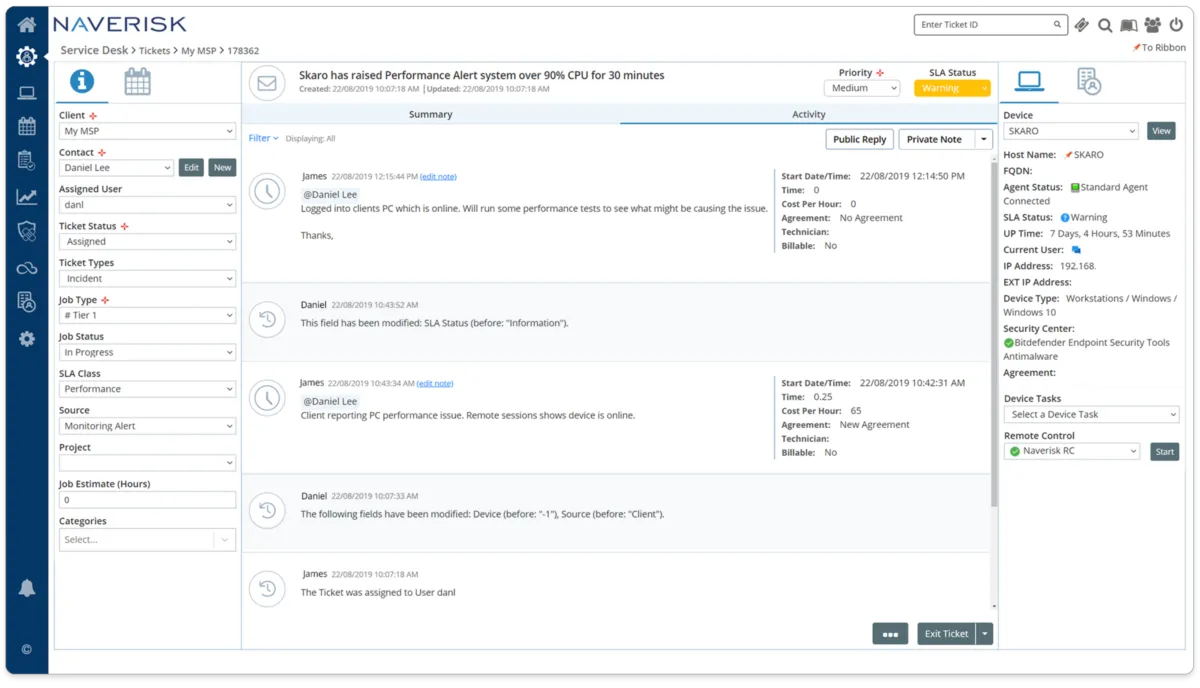Image resolution: width=1200 pixels, height=688 pixels.
Task: Open the Ticket Types dropdown showing Incident
Action: [x=147, y=279]
